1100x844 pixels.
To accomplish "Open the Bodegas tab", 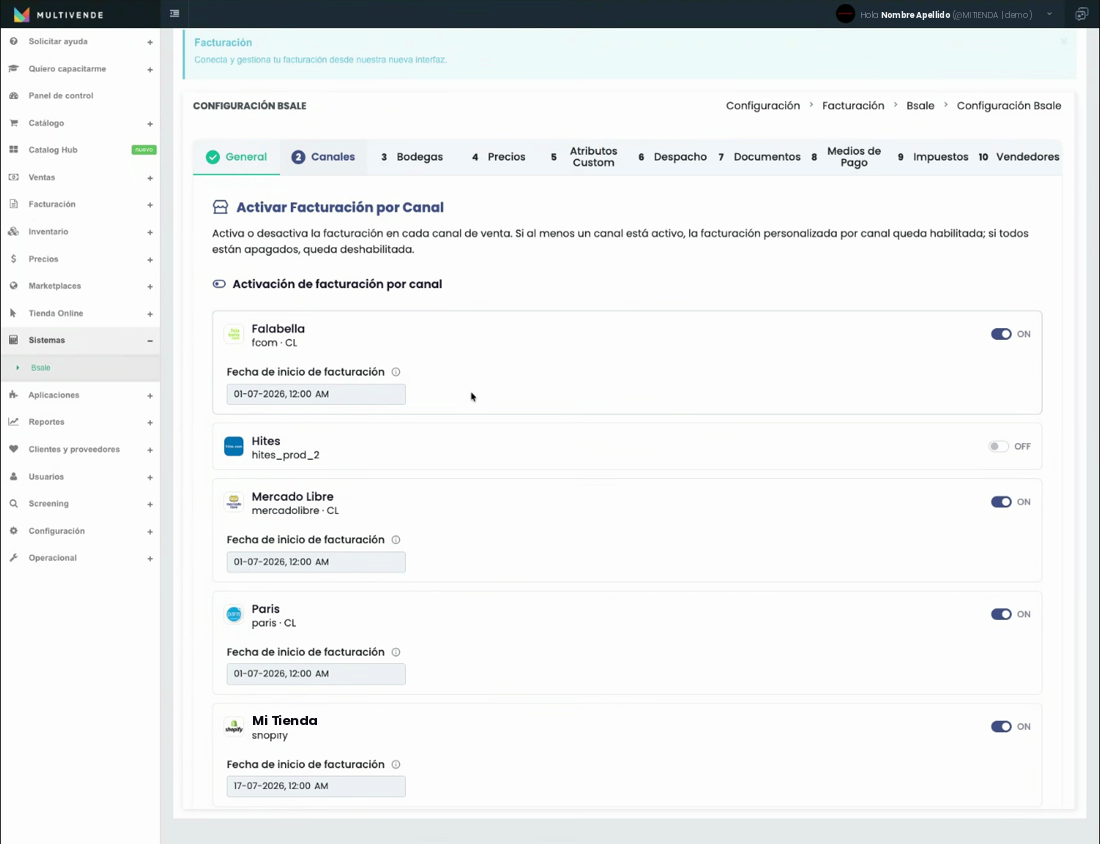I will 412,156.
